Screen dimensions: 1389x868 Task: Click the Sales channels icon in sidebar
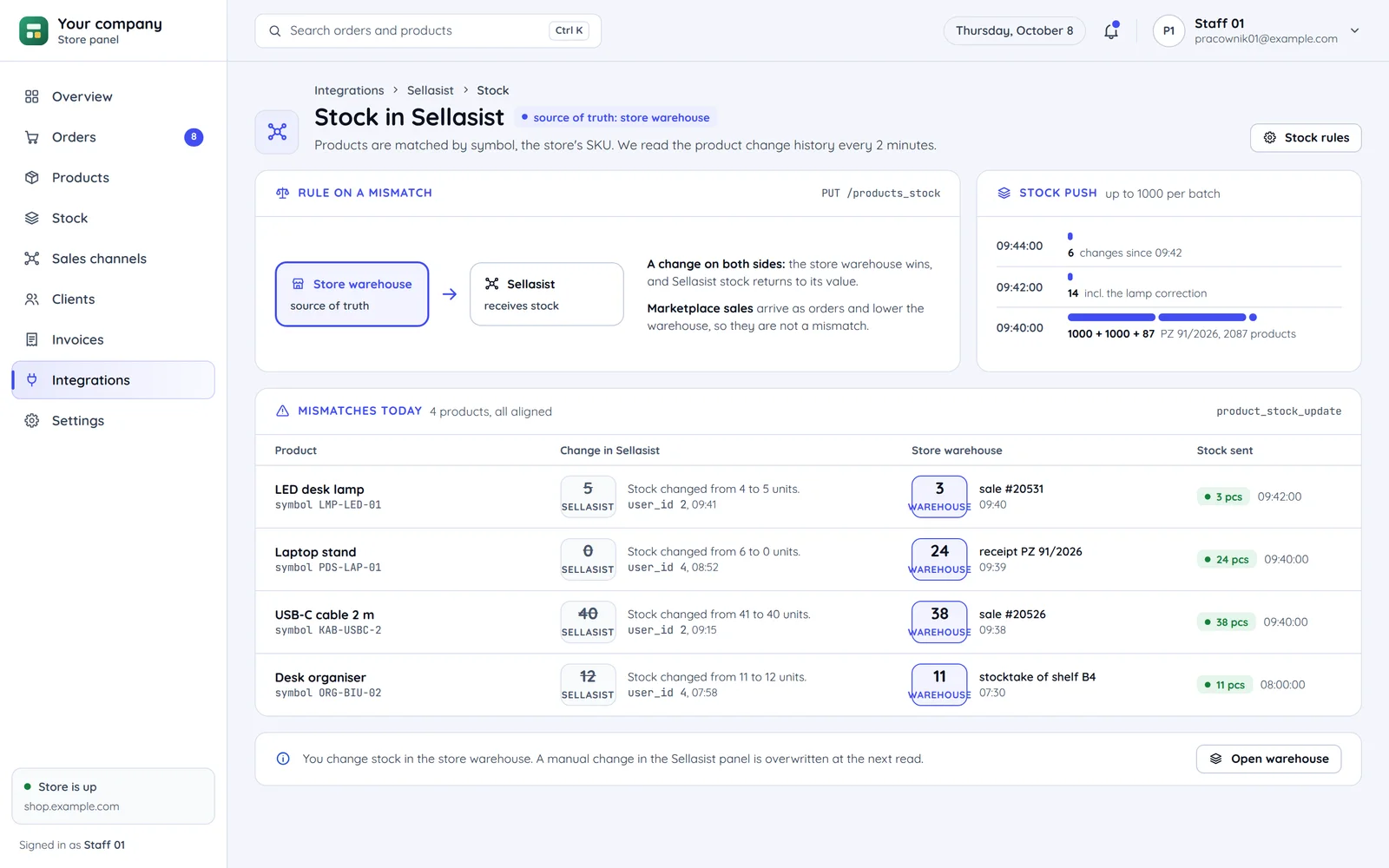pyautogui.click(x=32, y=259)
